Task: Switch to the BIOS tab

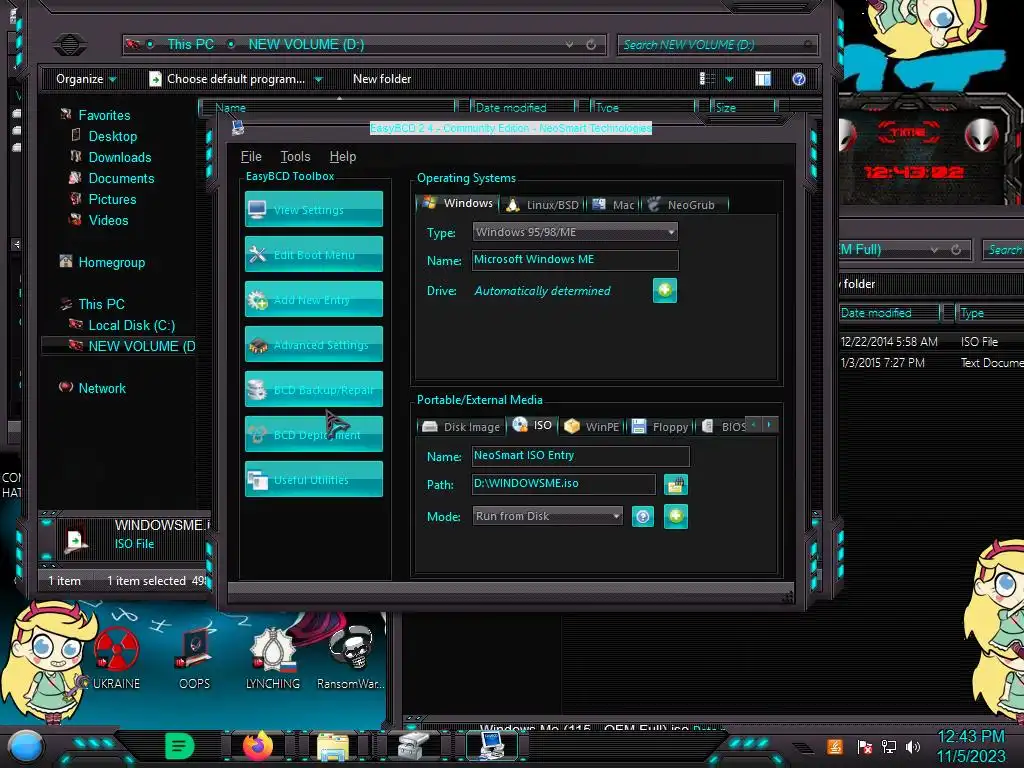Action: [724, 426]
